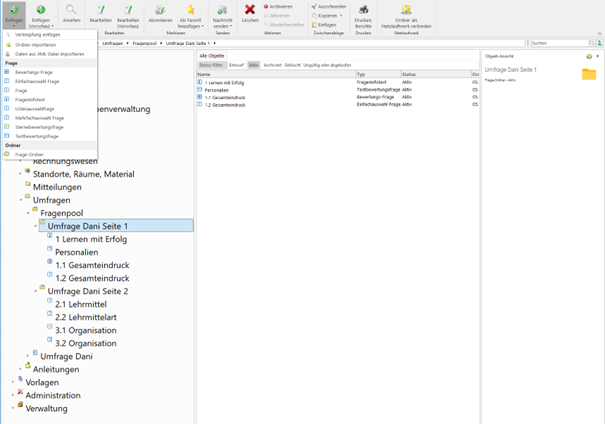The image size is (605, 424).
Task: Expand the Verwaltung tree node
Action: (x=13, y=408)
